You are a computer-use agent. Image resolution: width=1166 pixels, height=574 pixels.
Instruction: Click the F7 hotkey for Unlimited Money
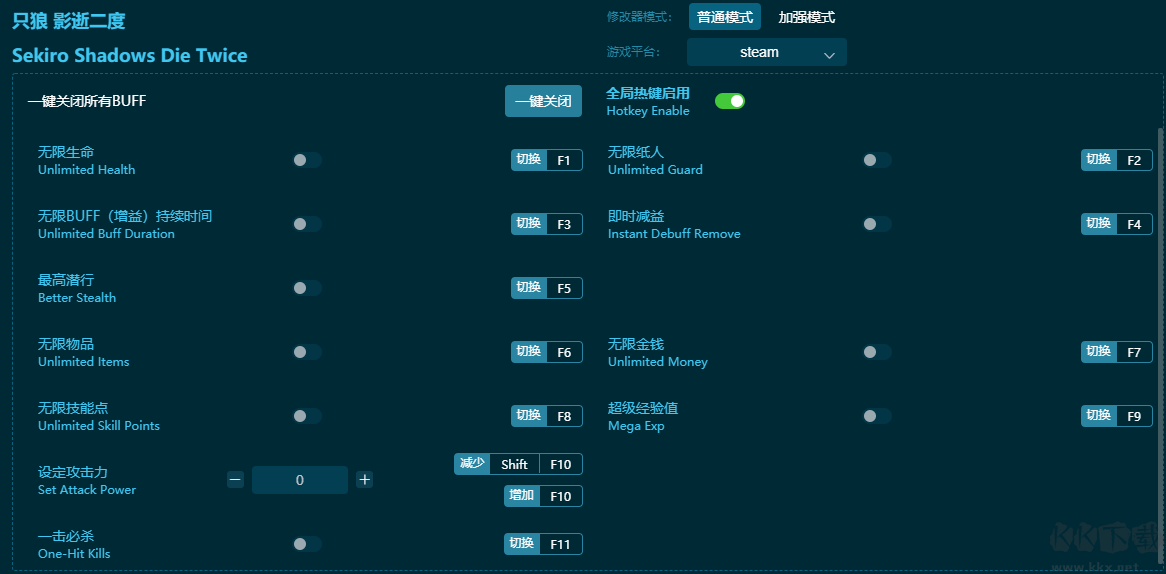pyautogui.click(x=1117, y=352)
